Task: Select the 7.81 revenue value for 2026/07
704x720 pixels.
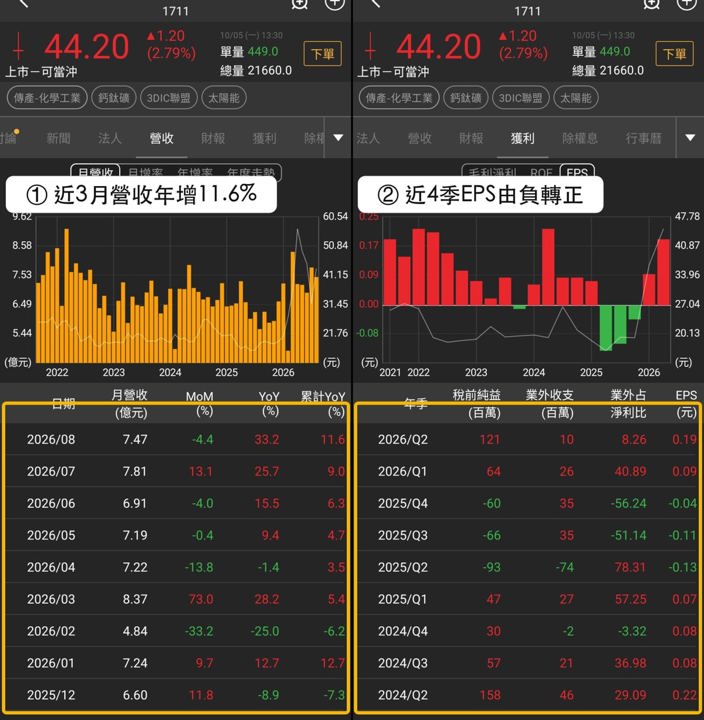Action: click(x=135, y=472)
